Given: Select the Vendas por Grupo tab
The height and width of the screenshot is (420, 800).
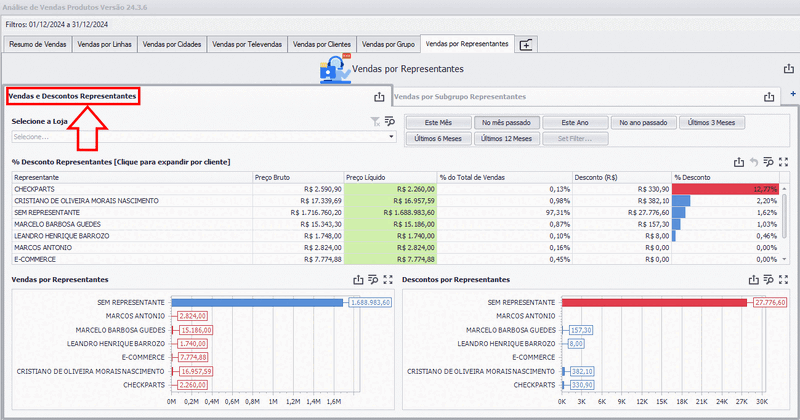Looking at the screenshot, I should 388,44.
